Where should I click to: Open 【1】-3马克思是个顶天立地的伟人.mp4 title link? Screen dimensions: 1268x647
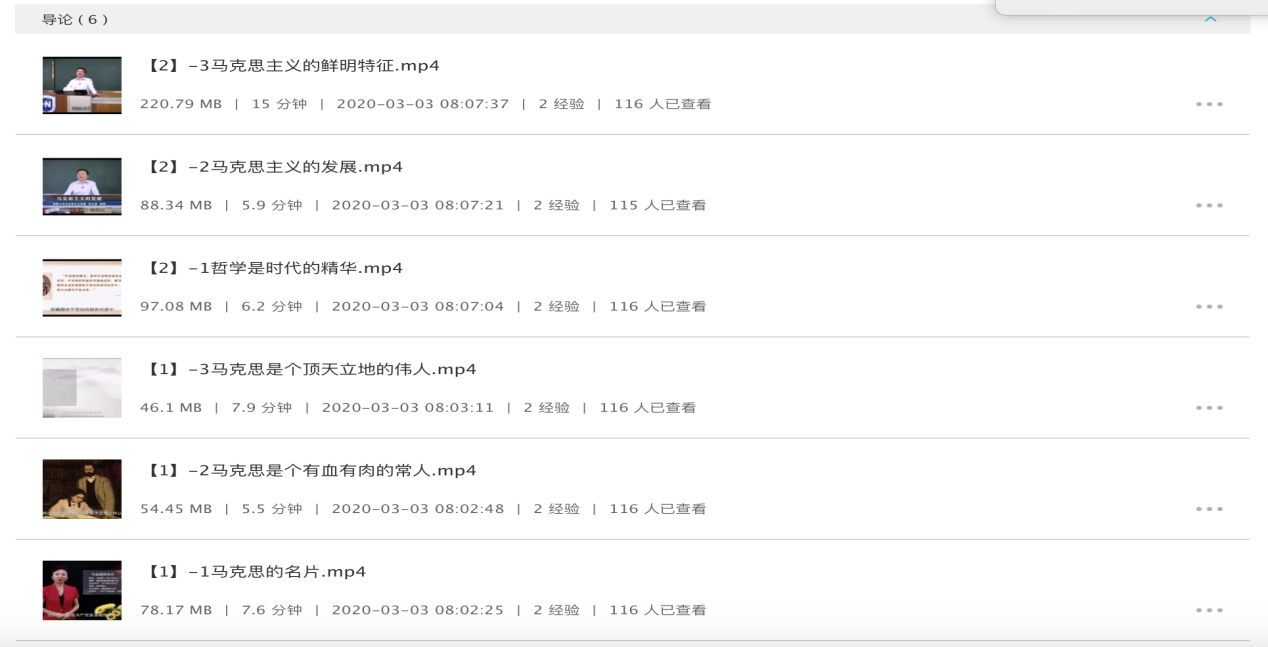[x=311, y=369]
